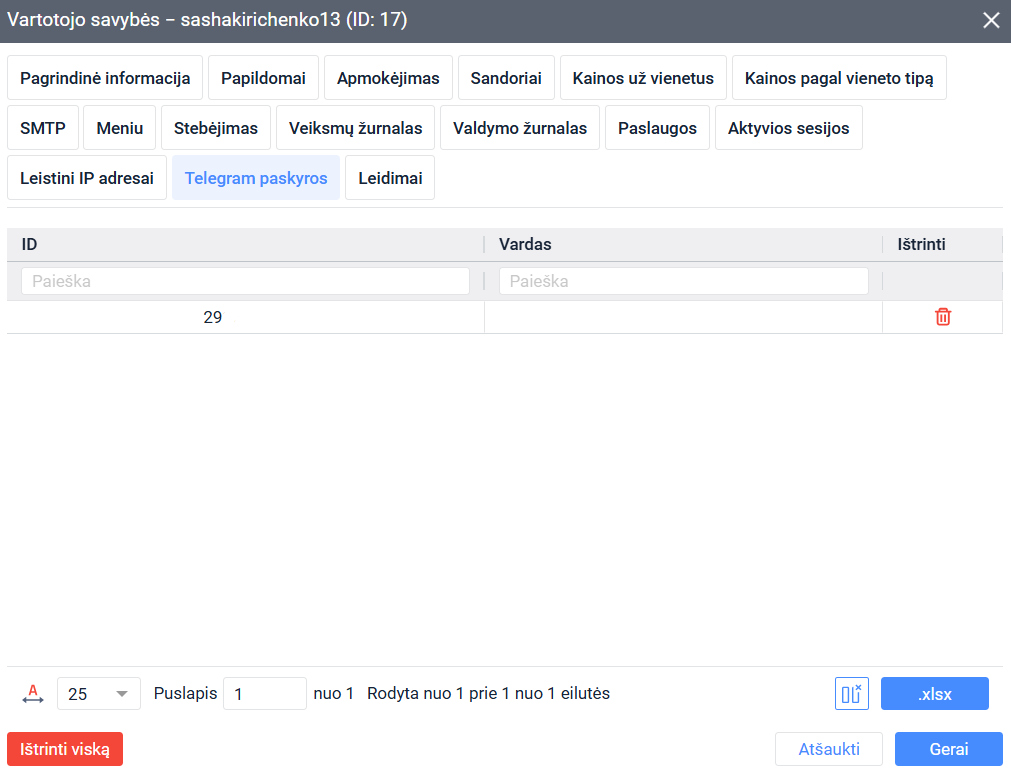Click the column chooser icon beside .xlsx
Viewport: 1011px width, 774px height.
(851, 694)
